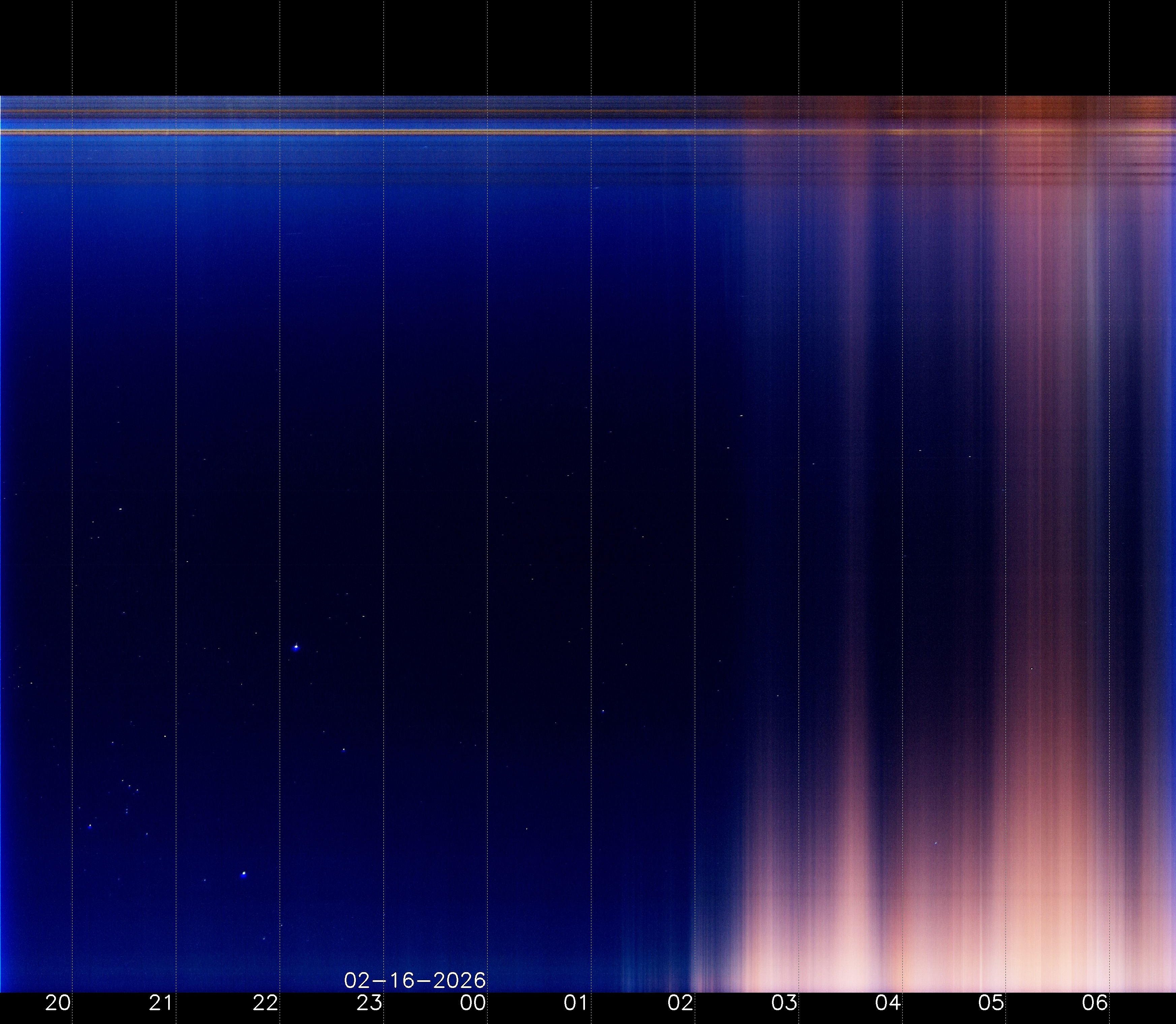
Task: Click the 05 hour label
Action: click(x=991, y=1003)
